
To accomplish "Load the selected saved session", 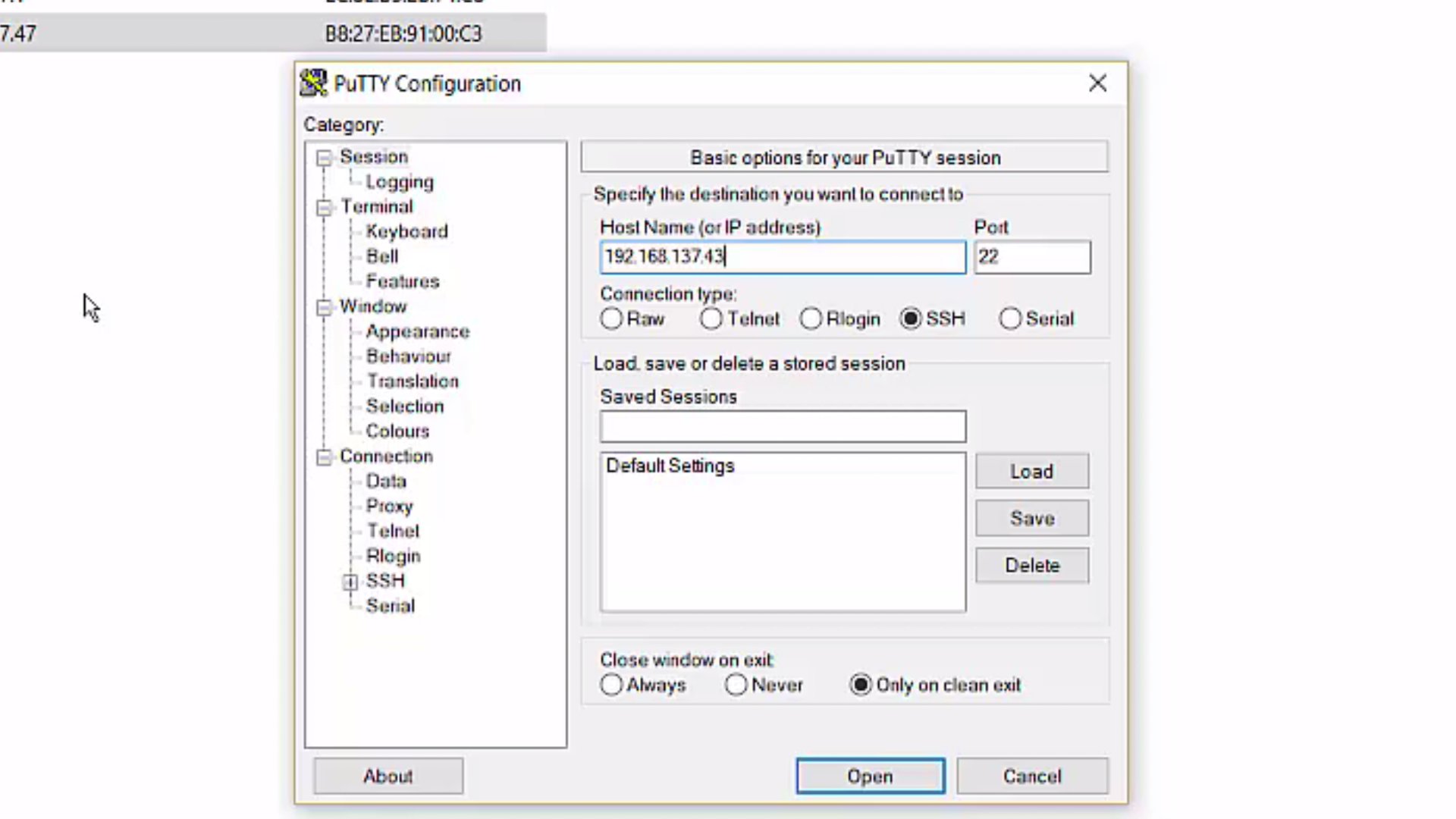I will pyautogui.click(x=1032, y=472).
